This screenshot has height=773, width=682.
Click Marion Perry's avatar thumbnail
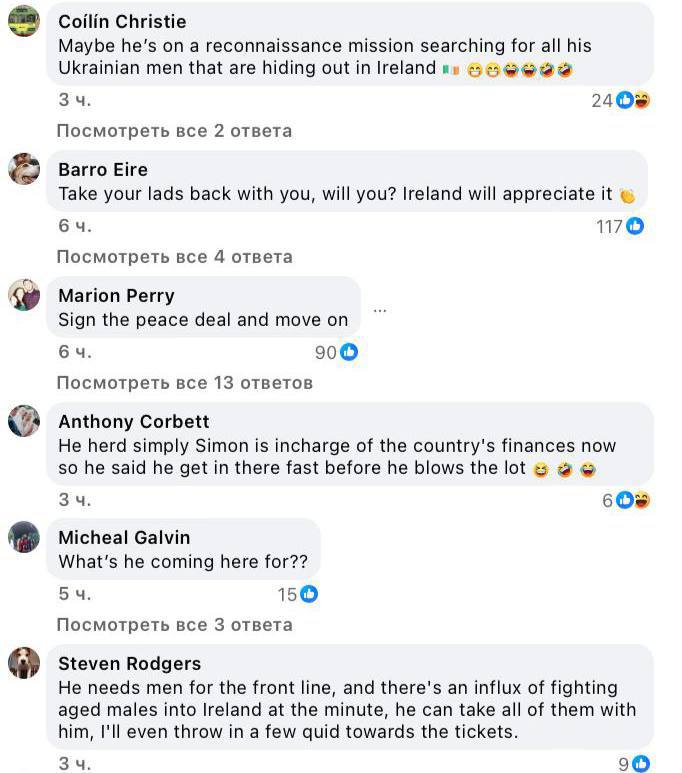[24, 295]
